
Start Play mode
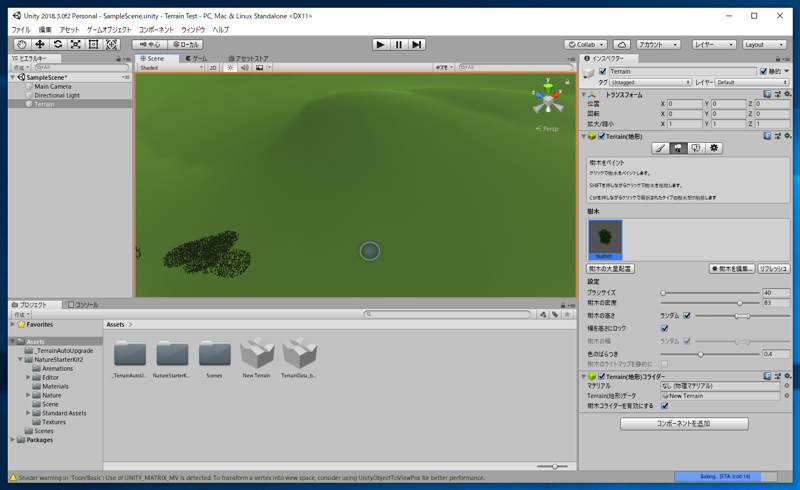pos(380,44)
